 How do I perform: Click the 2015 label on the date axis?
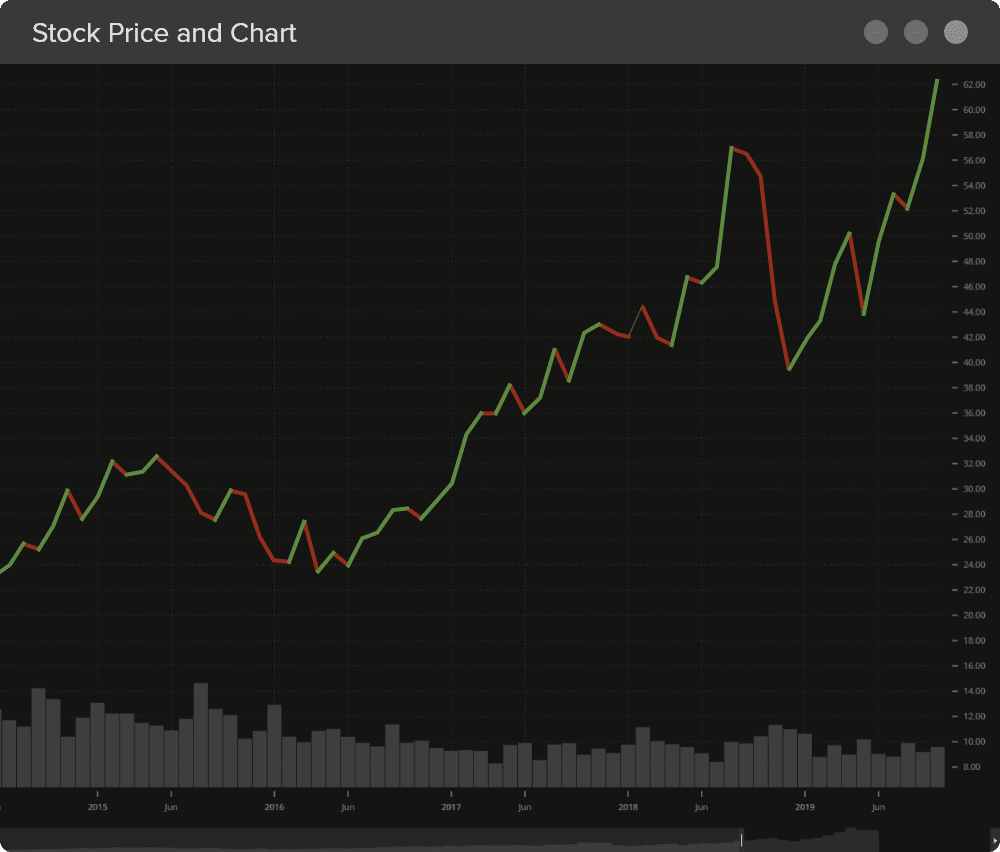tap(97, 807)
